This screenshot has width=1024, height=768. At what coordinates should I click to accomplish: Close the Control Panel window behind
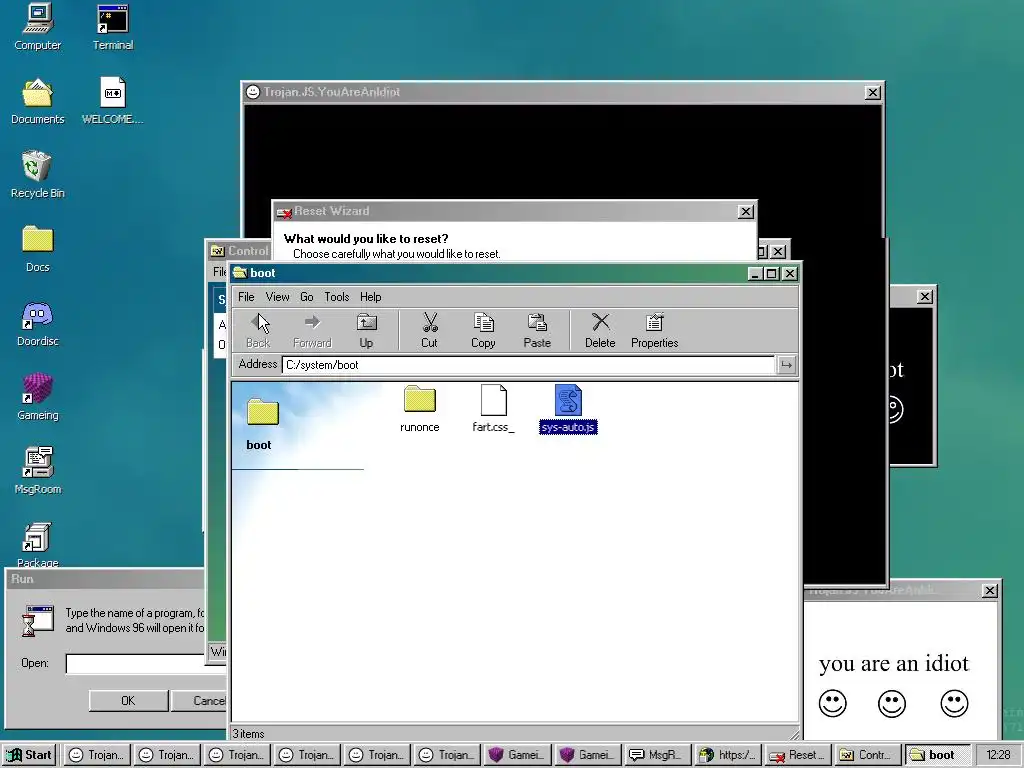[778, 251]
